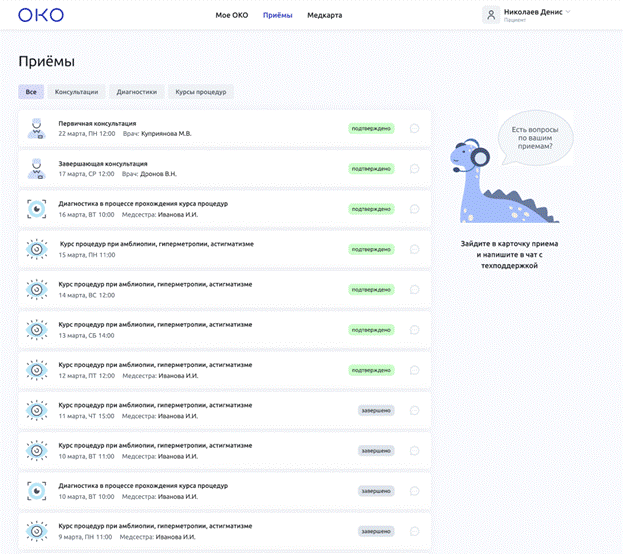Click doctor icon of Первичная консультация

pyautogui.click(x=36, y=128)
